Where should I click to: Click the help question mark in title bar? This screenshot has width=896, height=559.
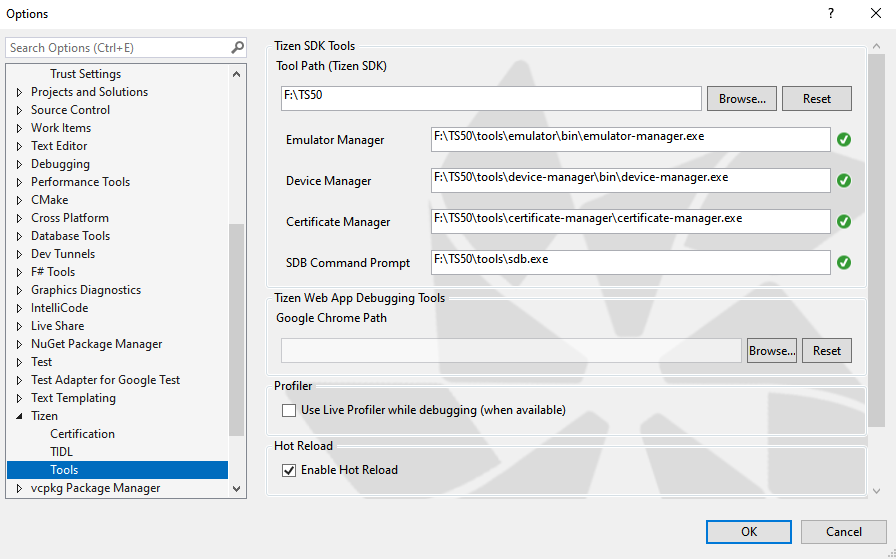coord(830,14)
